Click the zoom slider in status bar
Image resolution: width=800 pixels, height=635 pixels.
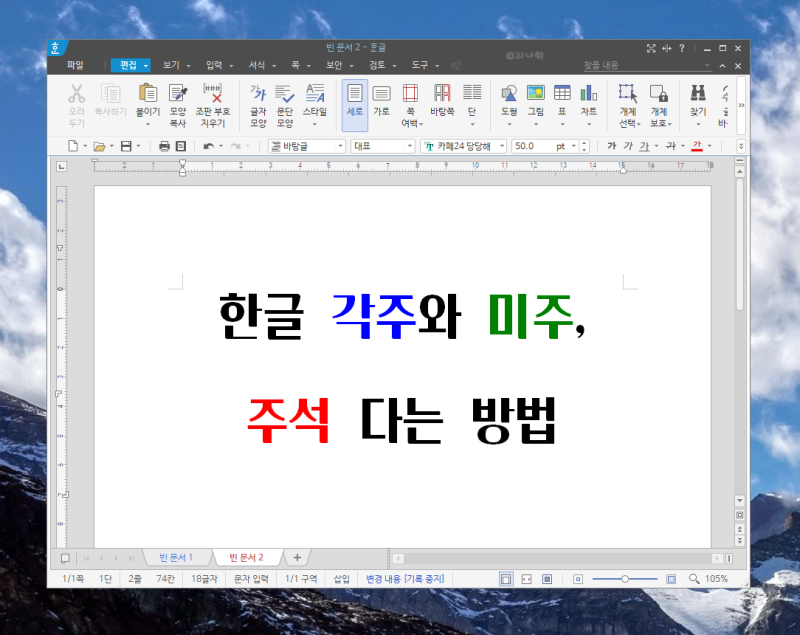click(625, 579)
